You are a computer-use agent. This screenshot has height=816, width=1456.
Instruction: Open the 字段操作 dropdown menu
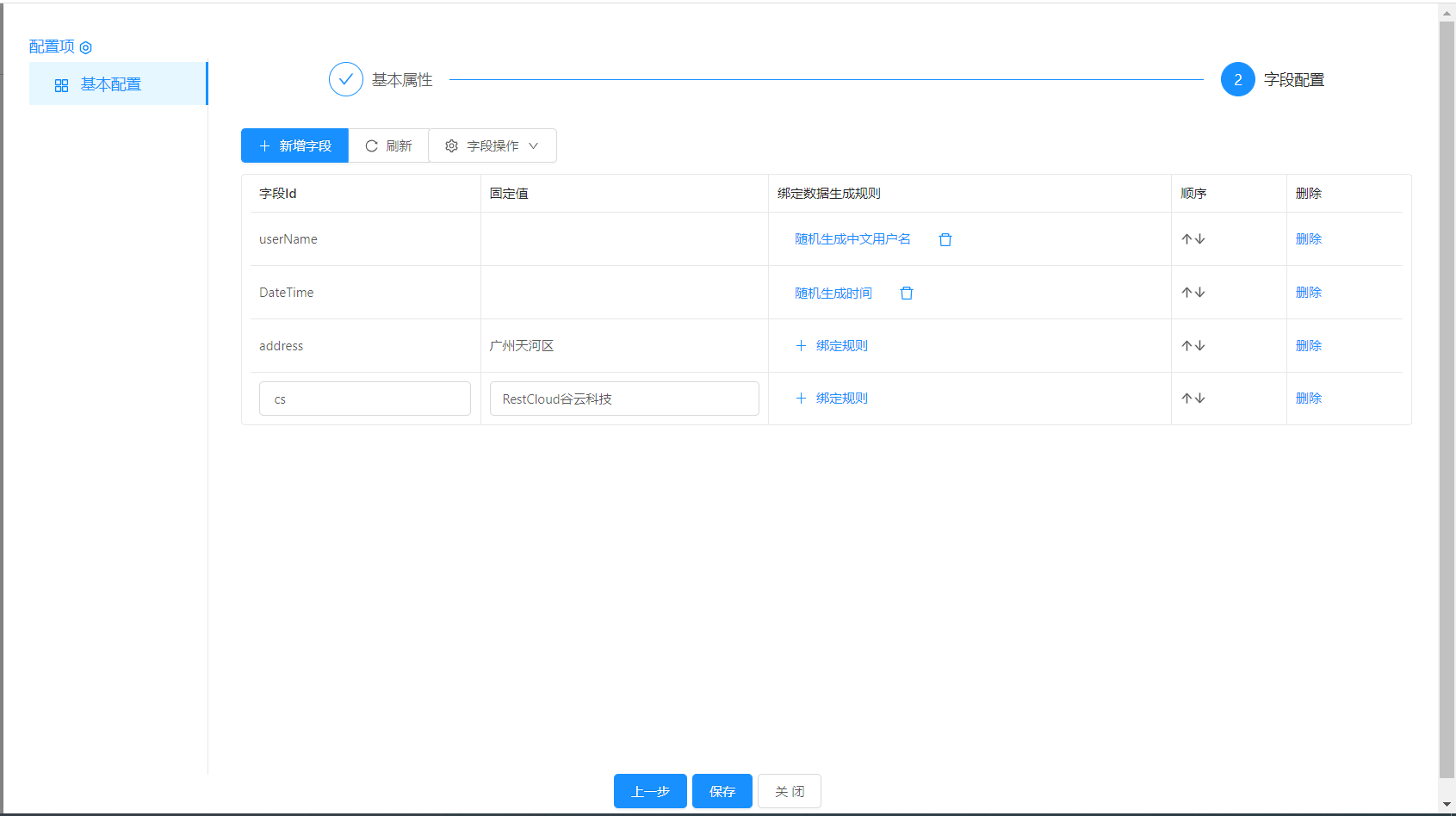click(x=492, y=146)
